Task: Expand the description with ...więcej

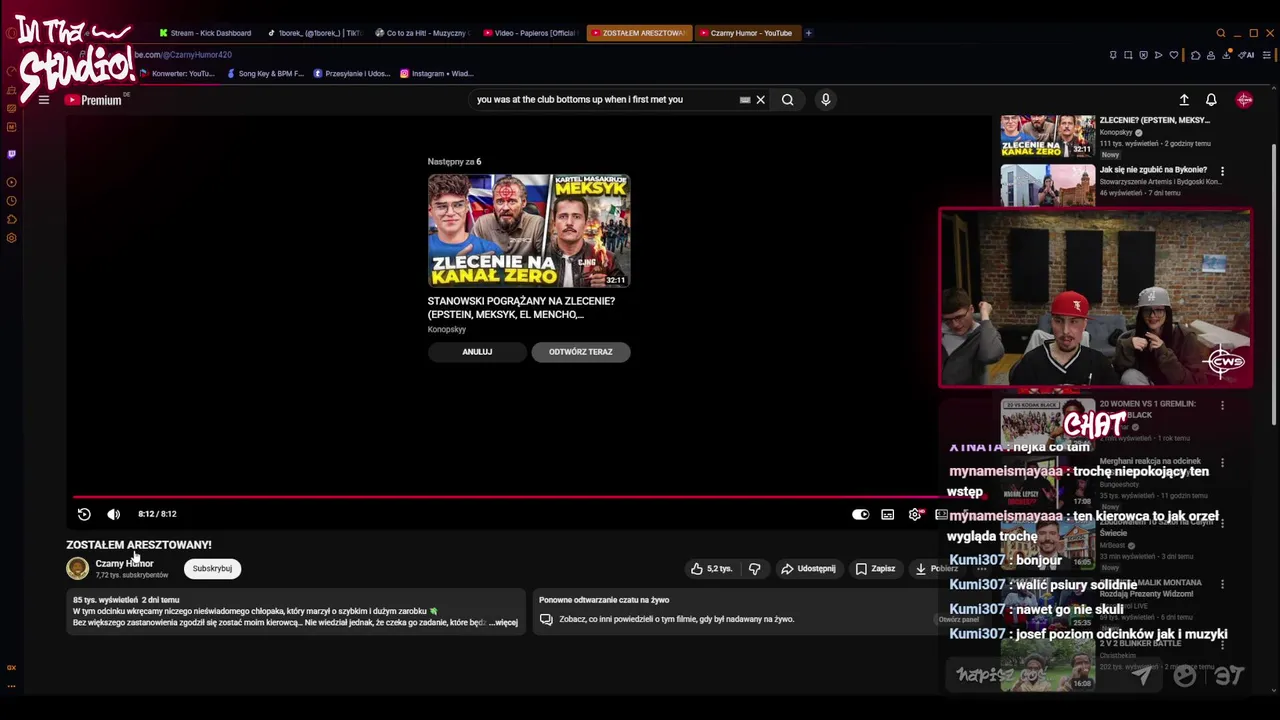Action: (x=503, y=623)
